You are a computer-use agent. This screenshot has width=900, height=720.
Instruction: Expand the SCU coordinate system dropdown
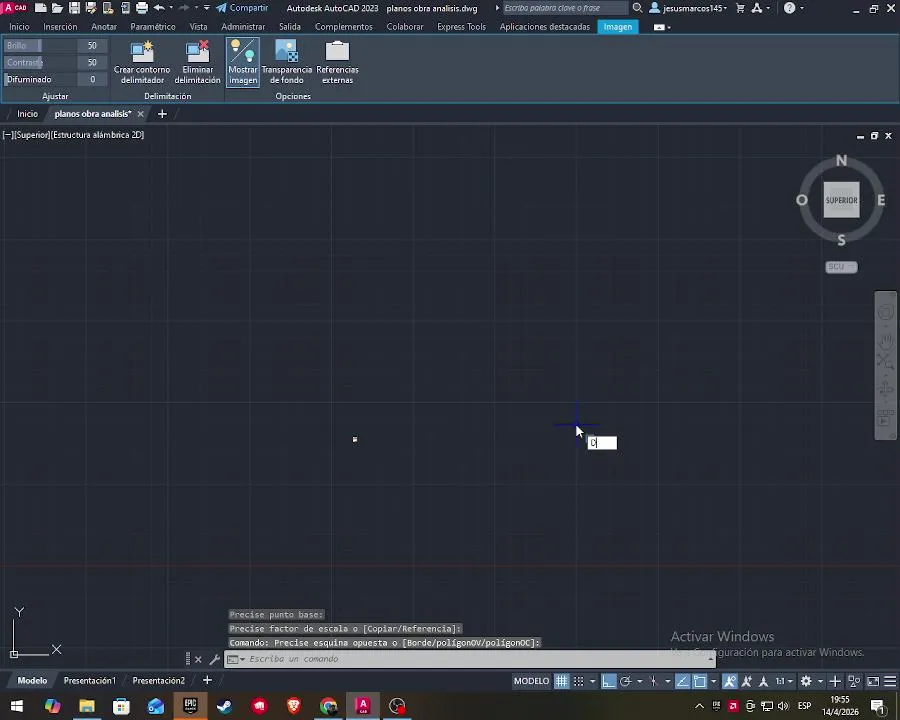841,267
